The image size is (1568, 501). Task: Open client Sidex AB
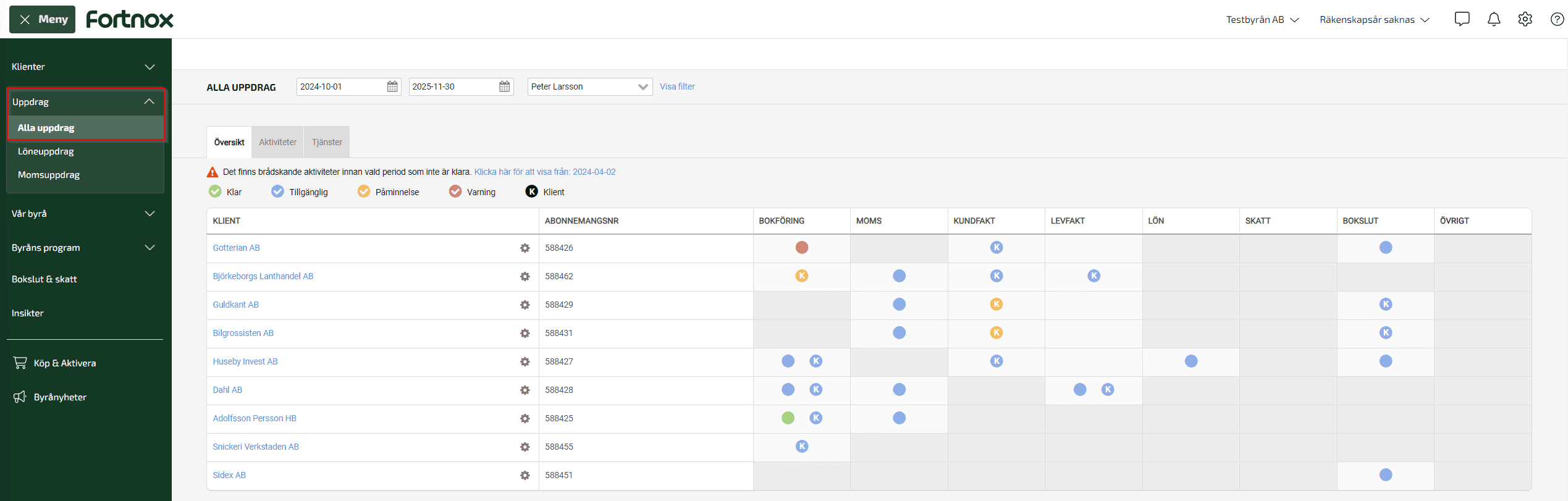click(x=229, y=475)
